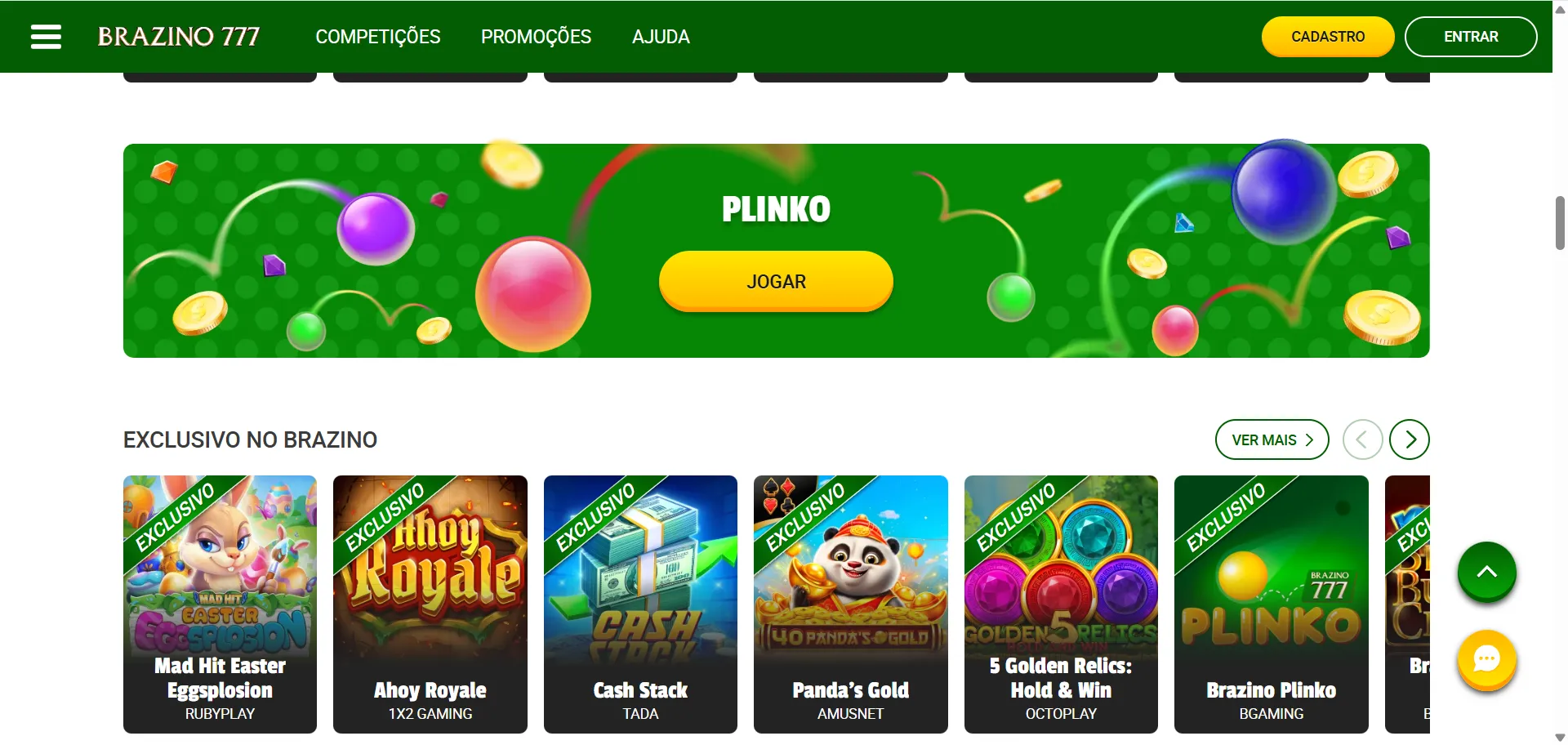This screenshot has width=1568, height=745.
Task: Show previous exclusive games with left arrow
Action: tap(1362, 439)
